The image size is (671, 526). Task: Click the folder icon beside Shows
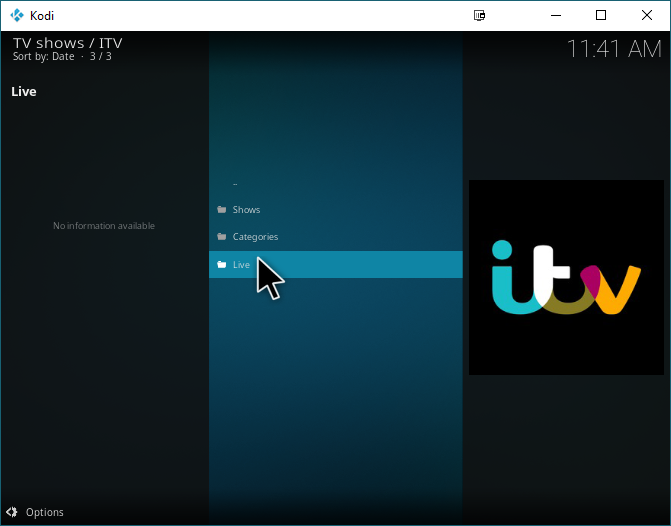click(x=222, y=210)
